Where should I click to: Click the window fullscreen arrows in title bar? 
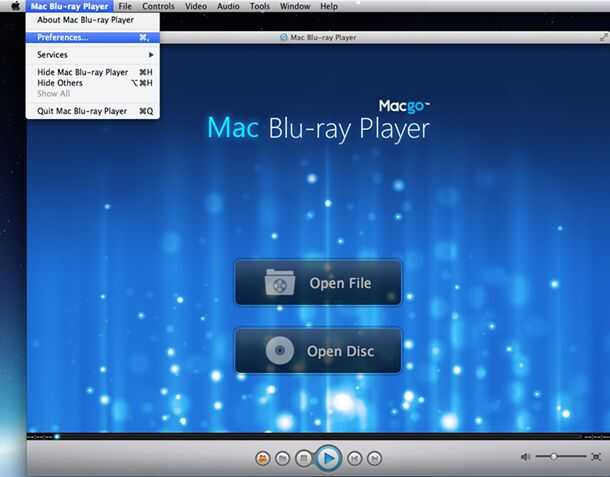point(604,37)
